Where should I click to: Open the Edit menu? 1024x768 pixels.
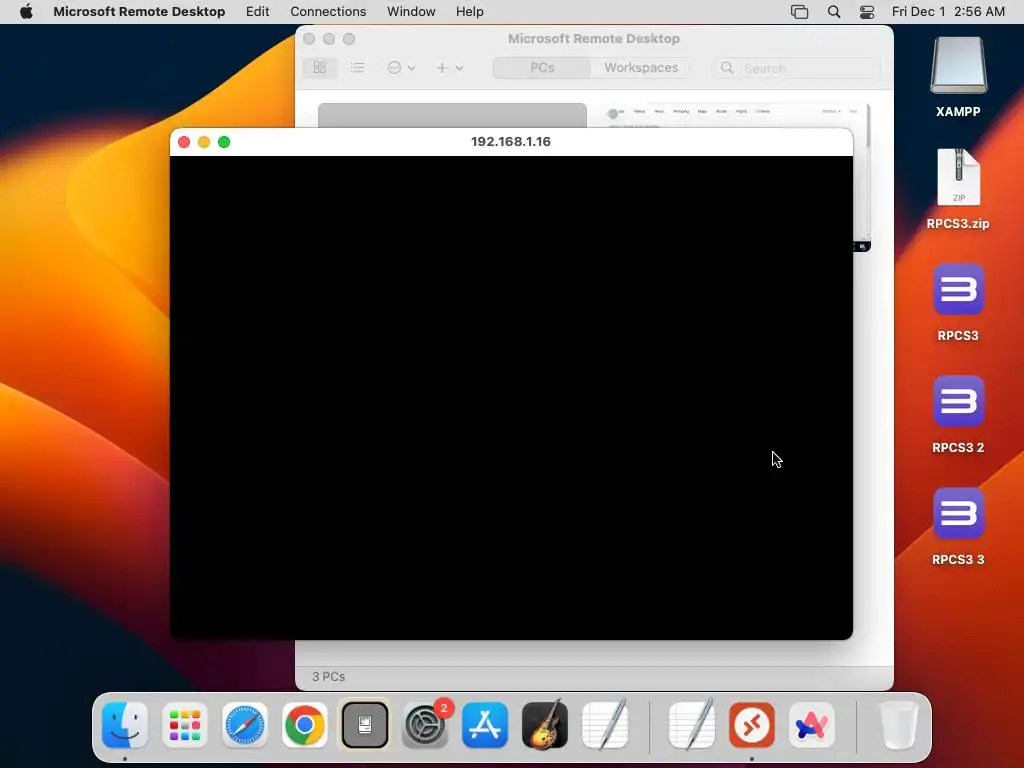coord(257,12)
